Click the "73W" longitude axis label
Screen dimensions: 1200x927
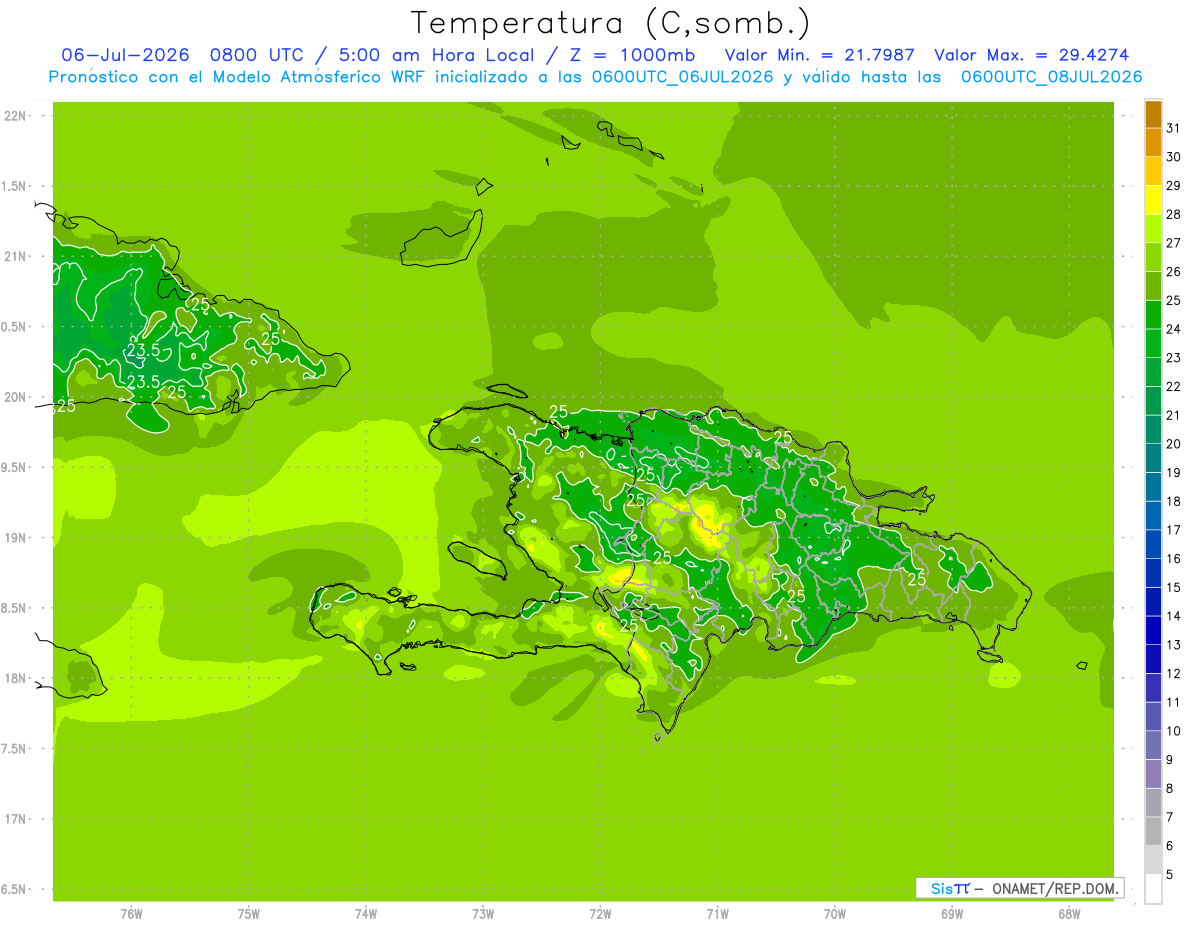pos(483,914)
